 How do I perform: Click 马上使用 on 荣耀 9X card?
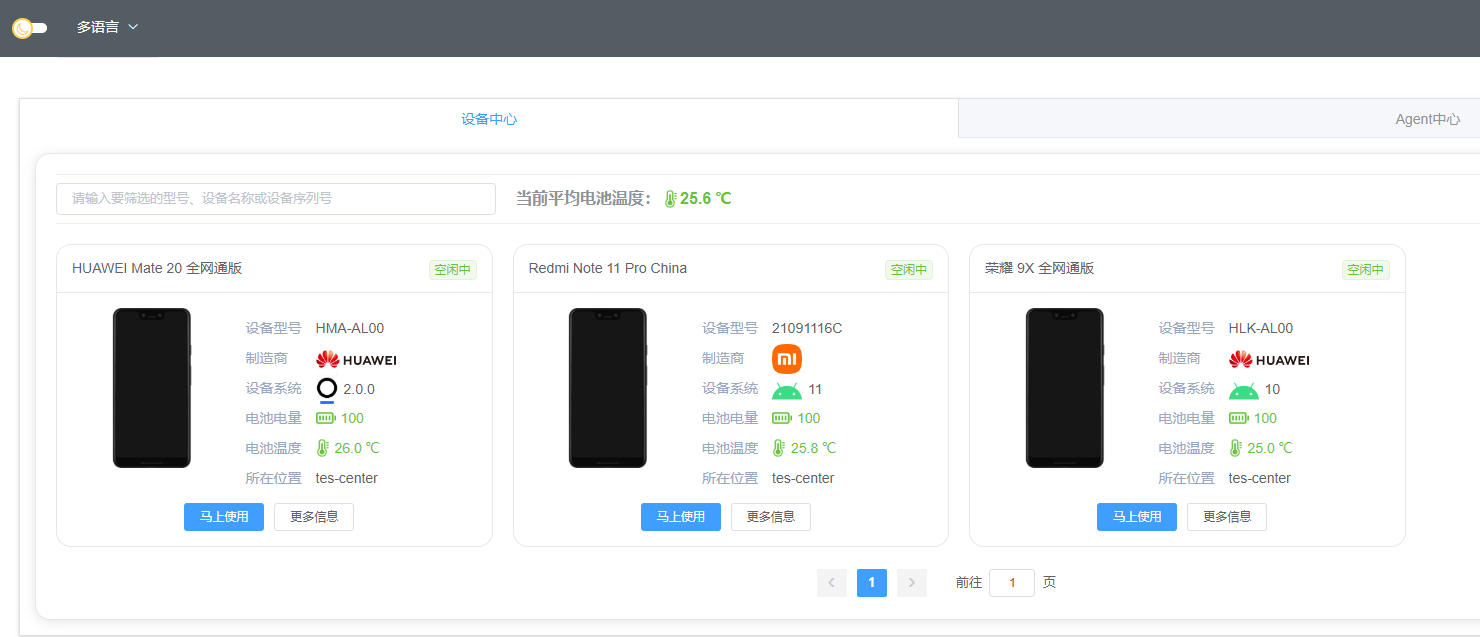click(x=1137, y=517)
